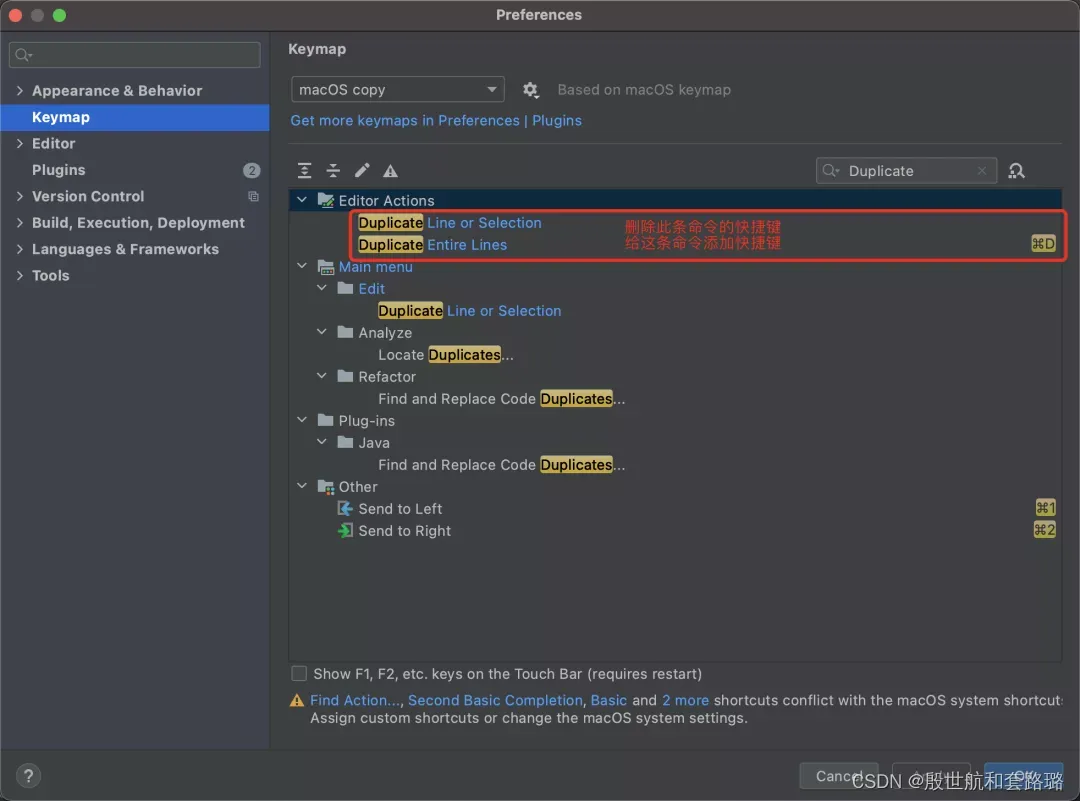This screenshot has width=1080, height=801.
Task: Click the Editor Actions group icon
Action: point(325,200)
